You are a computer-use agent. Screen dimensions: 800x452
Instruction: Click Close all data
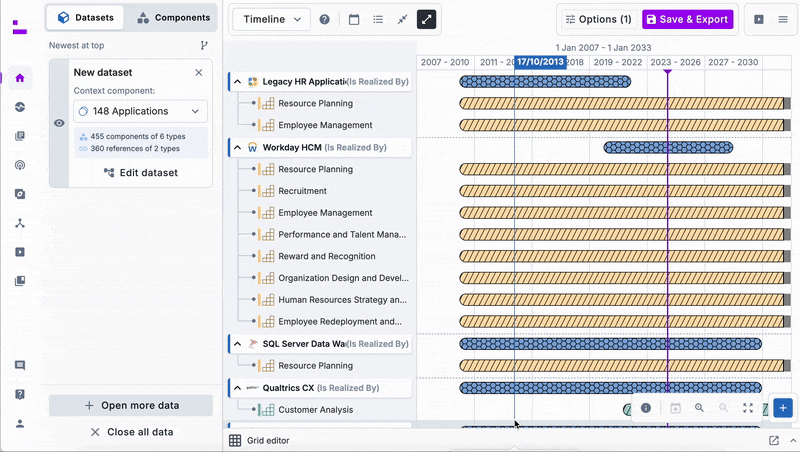(x=131, y=432)
